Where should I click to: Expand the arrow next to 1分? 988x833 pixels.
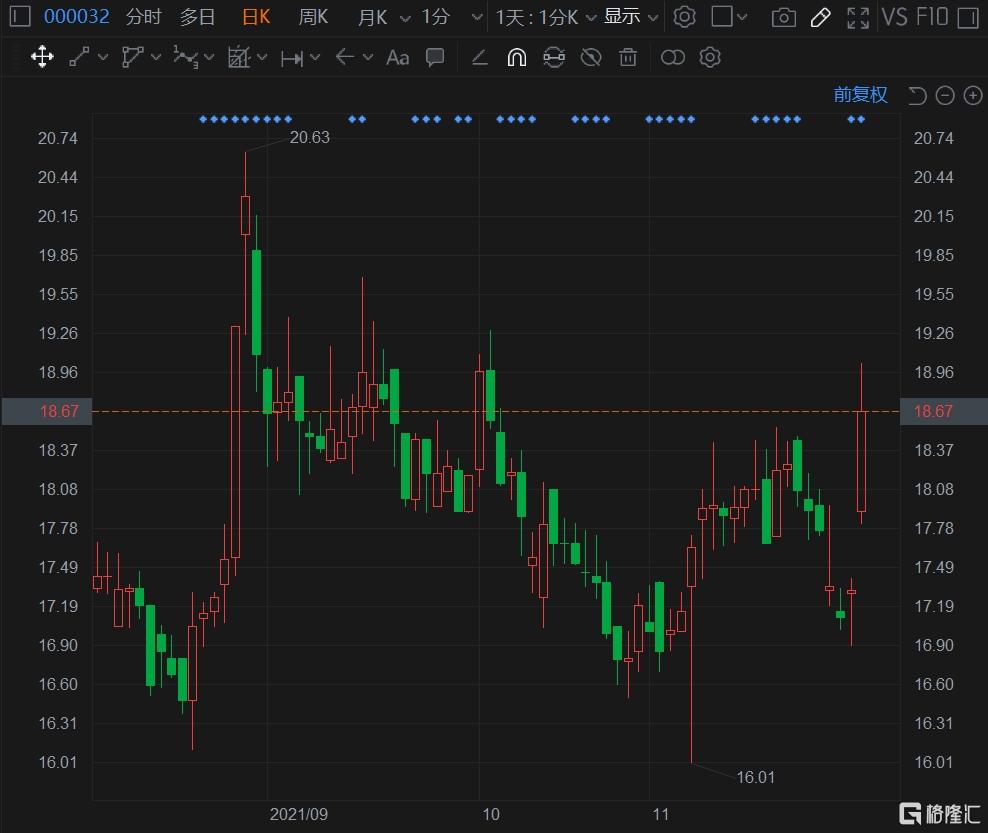coord(477,18)
